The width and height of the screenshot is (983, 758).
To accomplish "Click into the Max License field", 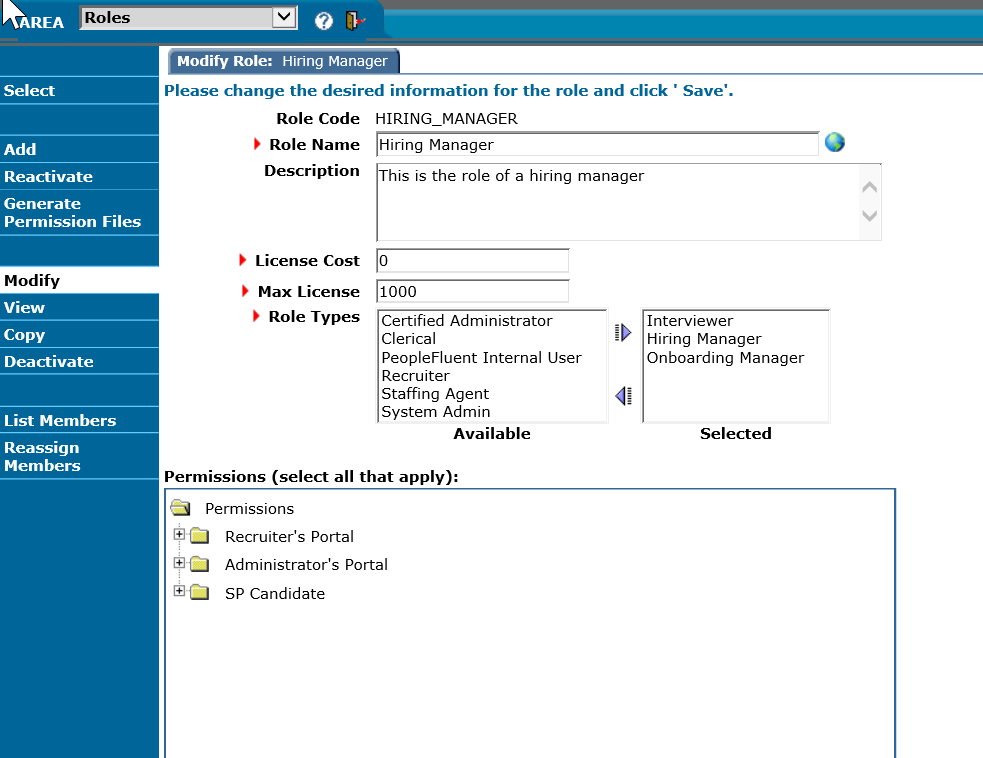I will point(473,292).
